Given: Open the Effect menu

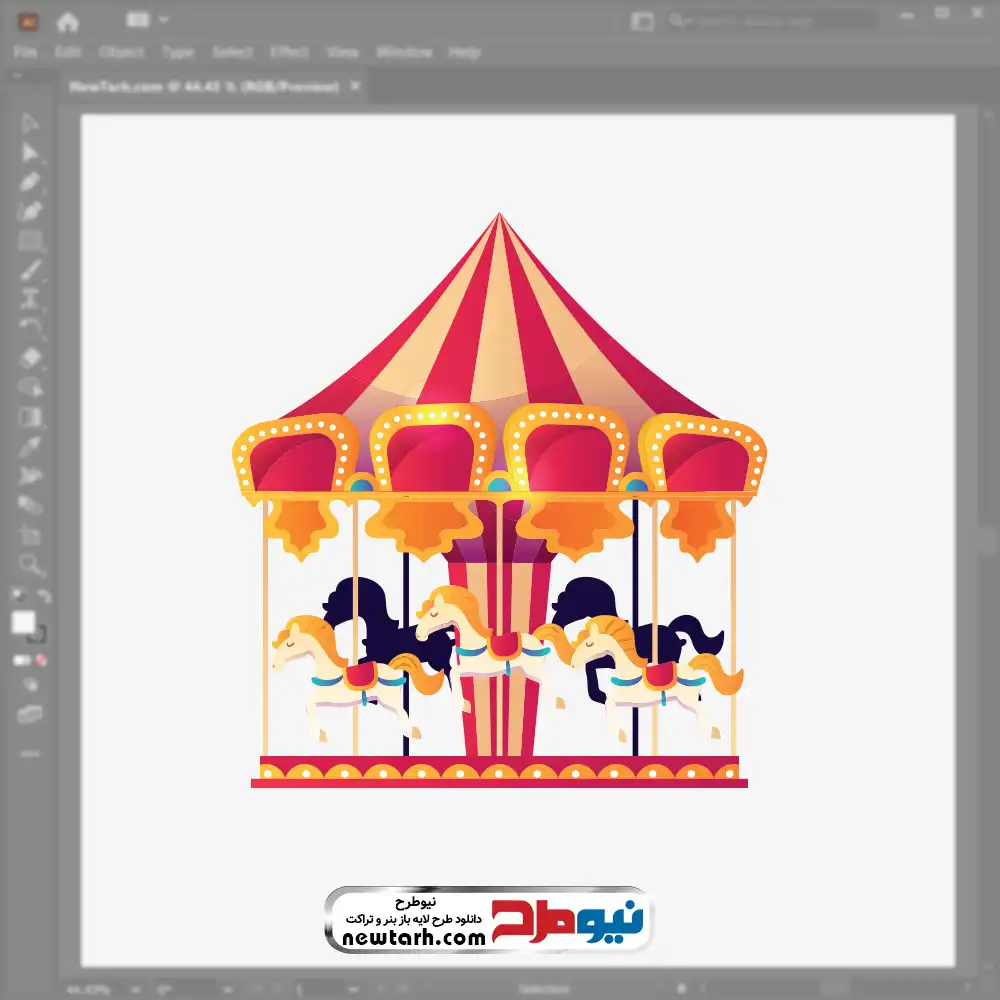Looking at the screenshot, I should (289, 52).
